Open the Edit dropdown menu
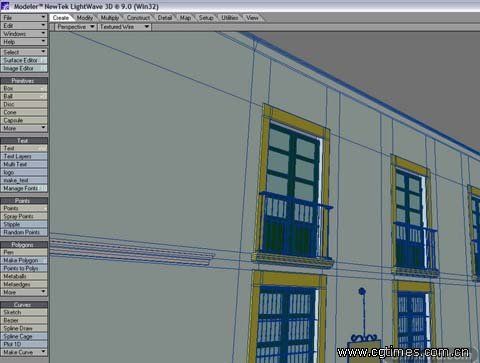The width and height of the screenshot is (480, 363). 24,26
